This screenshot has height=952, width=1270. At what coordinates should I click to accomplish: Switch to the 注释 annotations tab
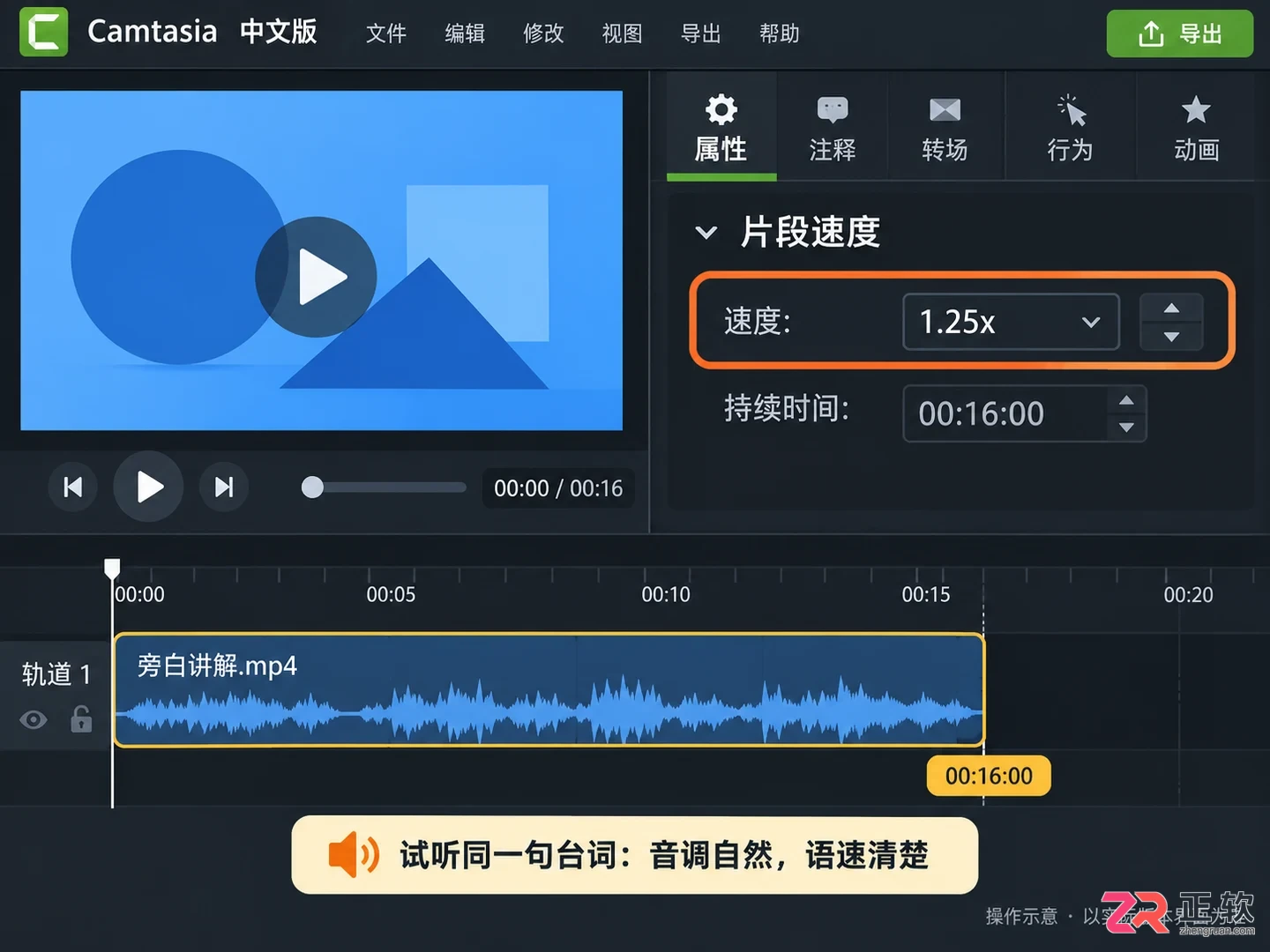click(833, 127)
